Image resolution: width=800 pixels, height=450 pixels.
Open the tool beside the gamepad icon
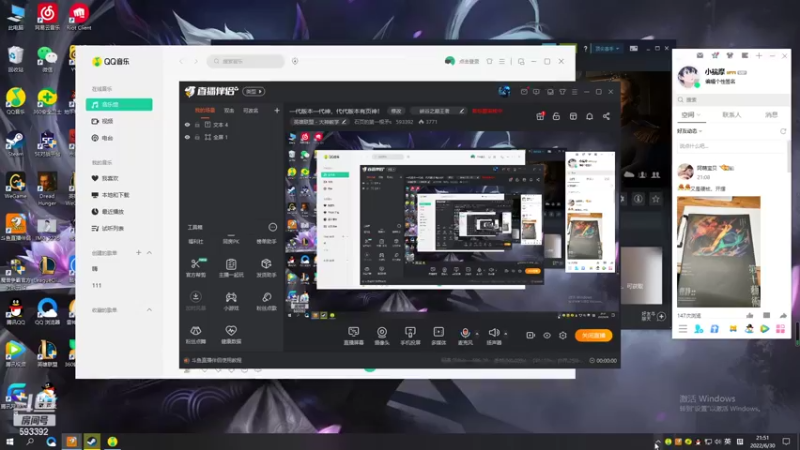point(266,297)
